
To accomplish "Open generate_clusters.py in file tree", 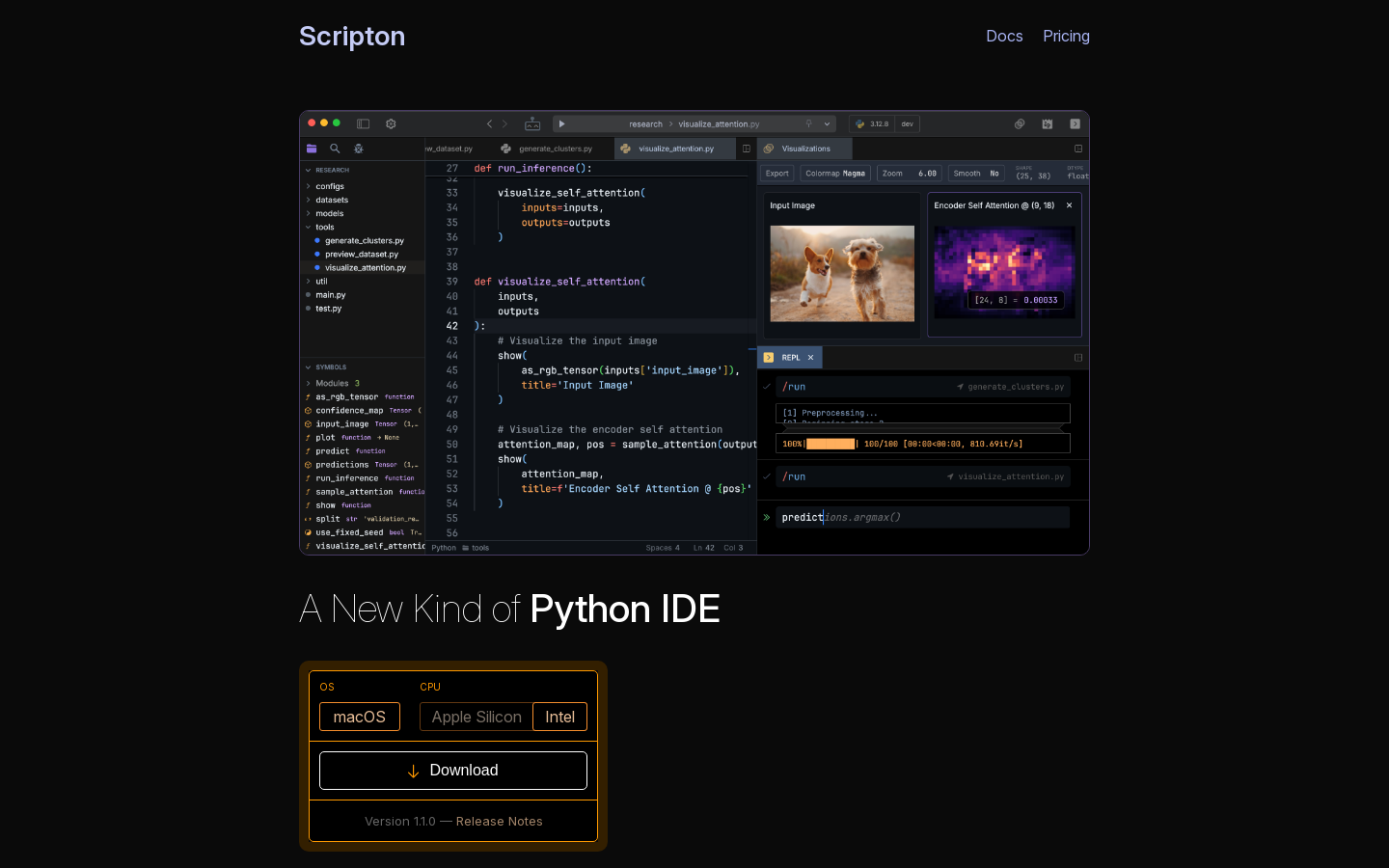I will coord(364,240).
